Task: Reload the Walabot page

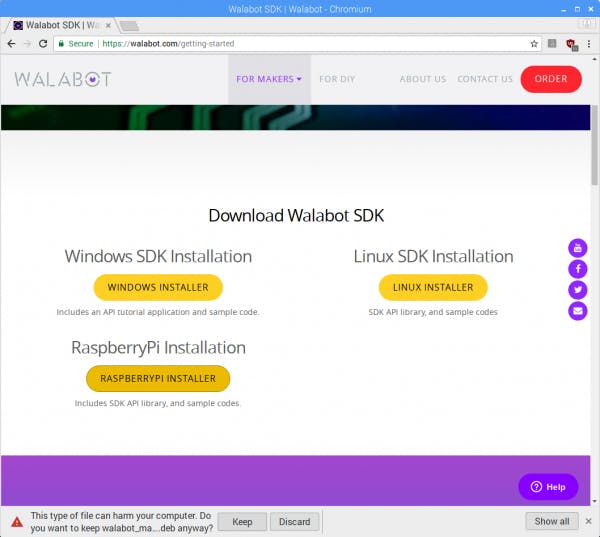Action: [x=43, y=44]
